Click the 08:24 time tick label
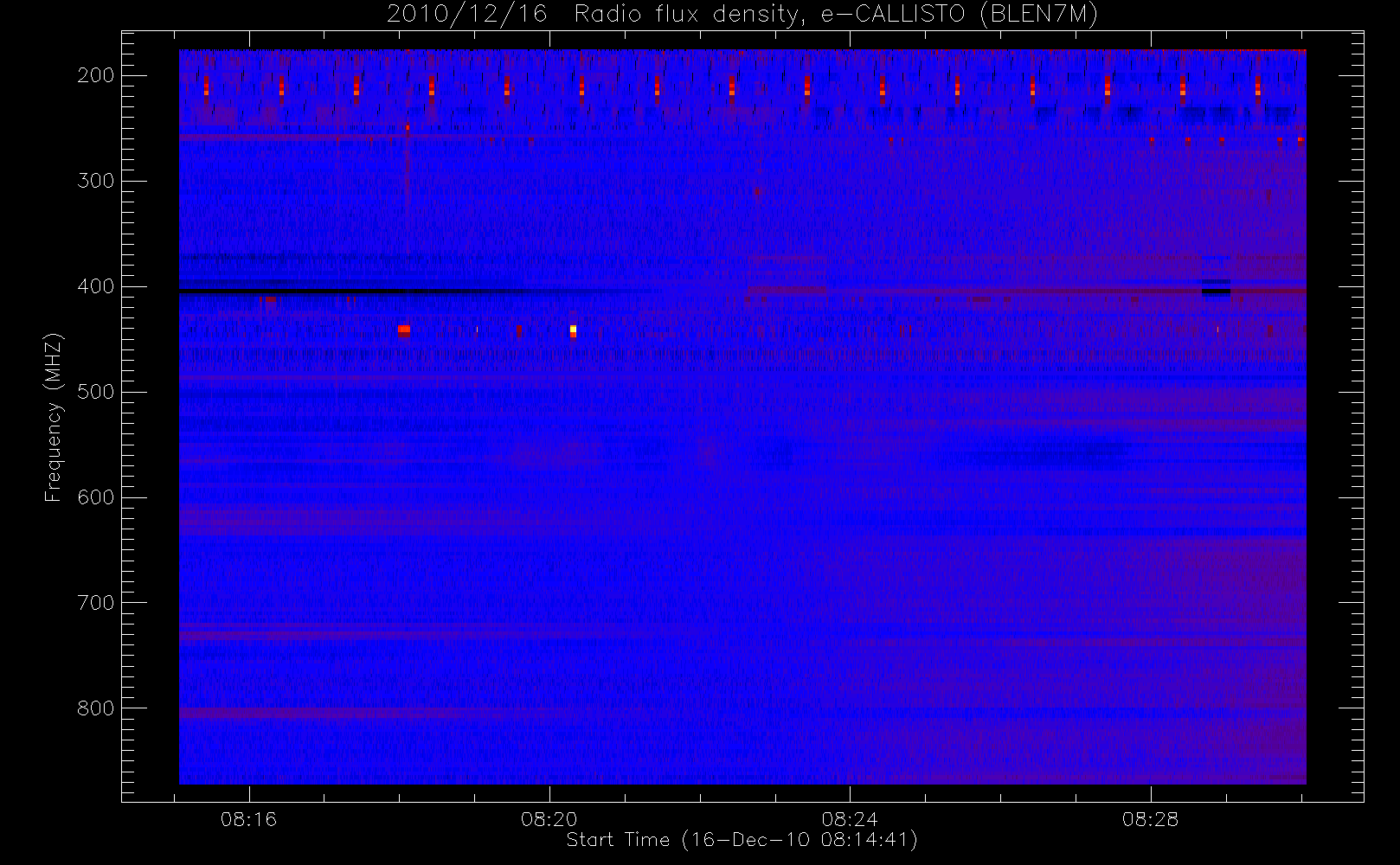 (850, 819)
